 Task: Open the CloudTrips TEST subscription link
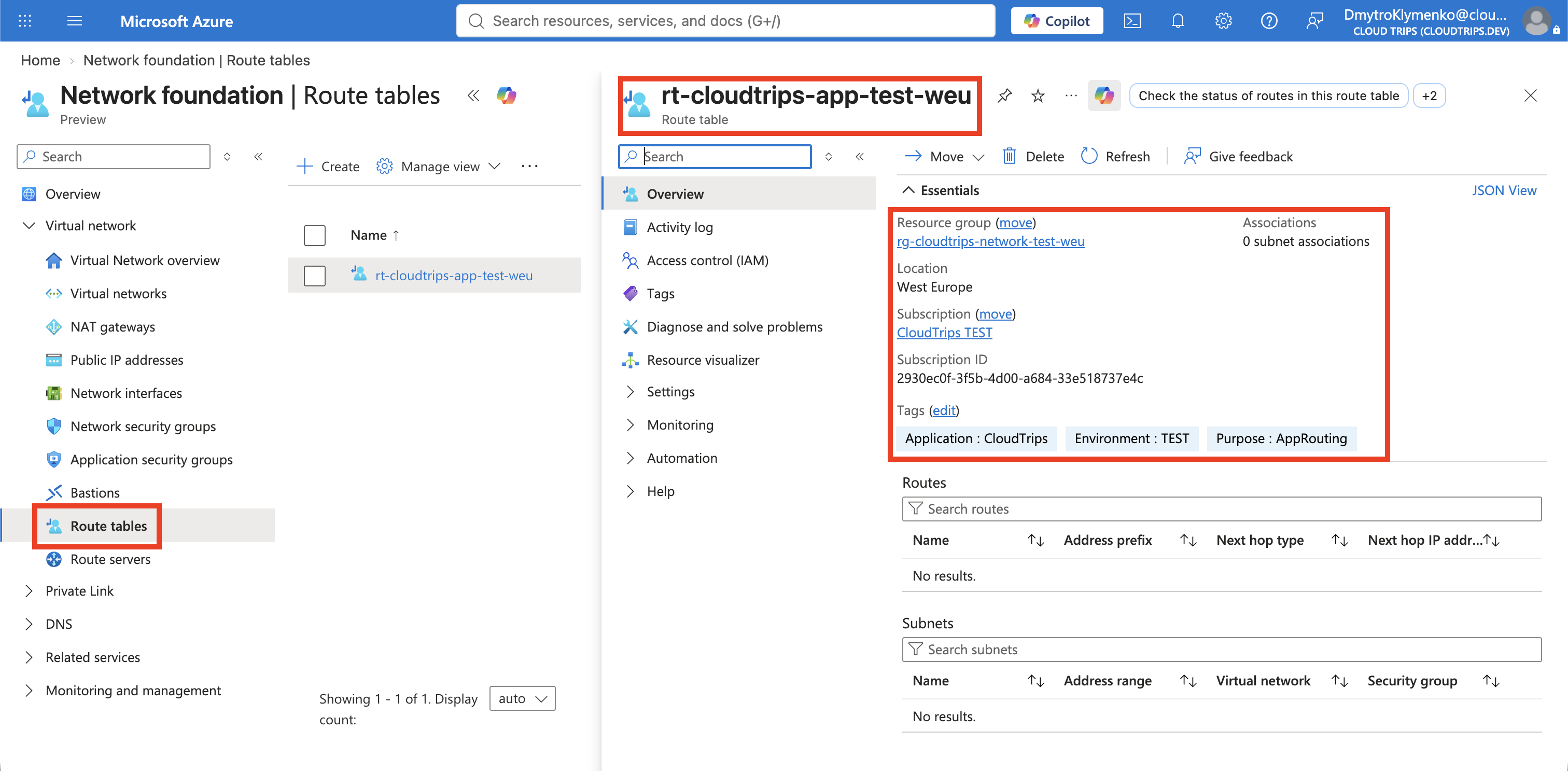click(944, 333)
